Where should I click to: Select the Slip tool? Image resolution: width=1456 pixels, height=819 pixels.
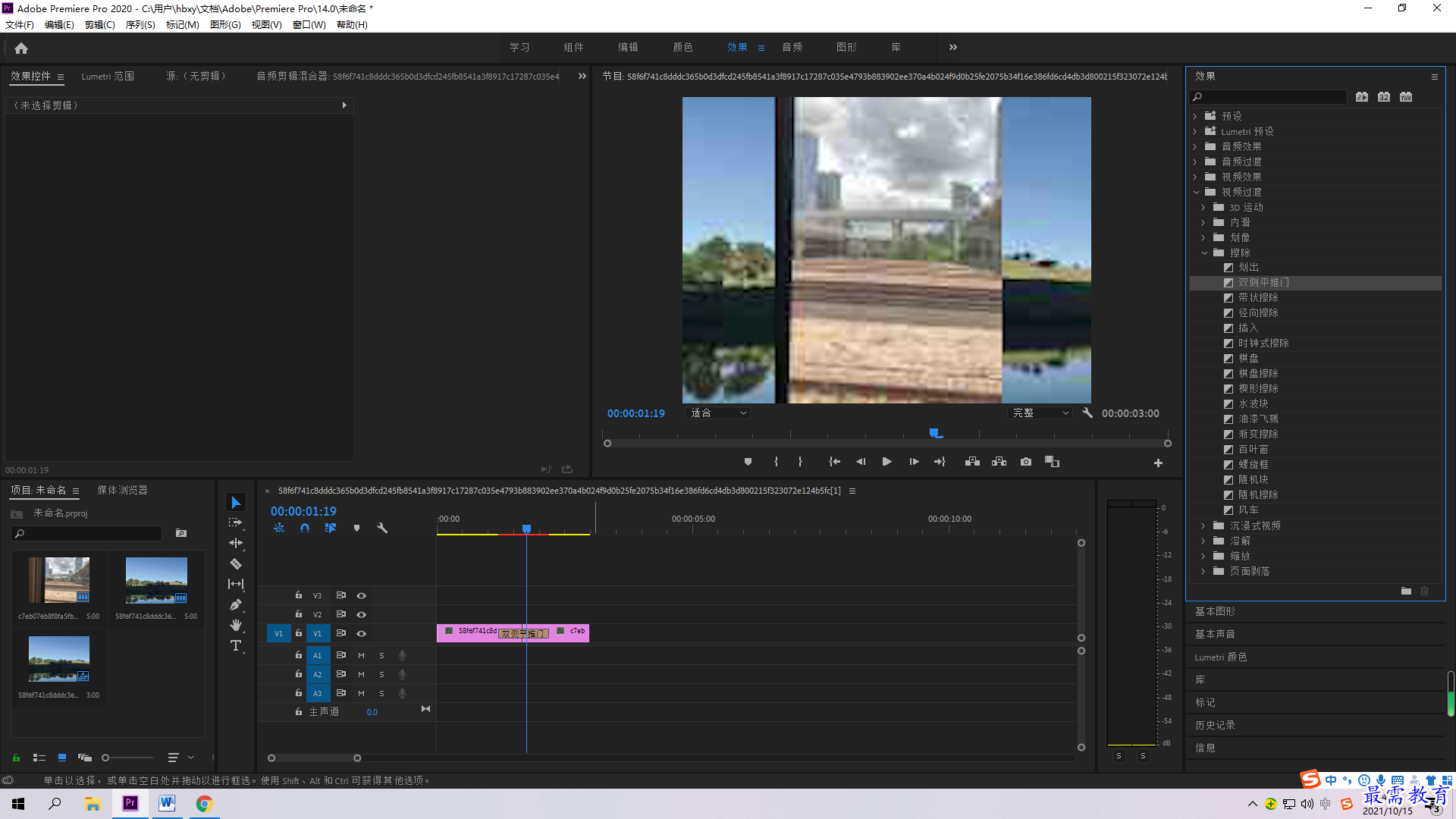click(x=236, y=584)
